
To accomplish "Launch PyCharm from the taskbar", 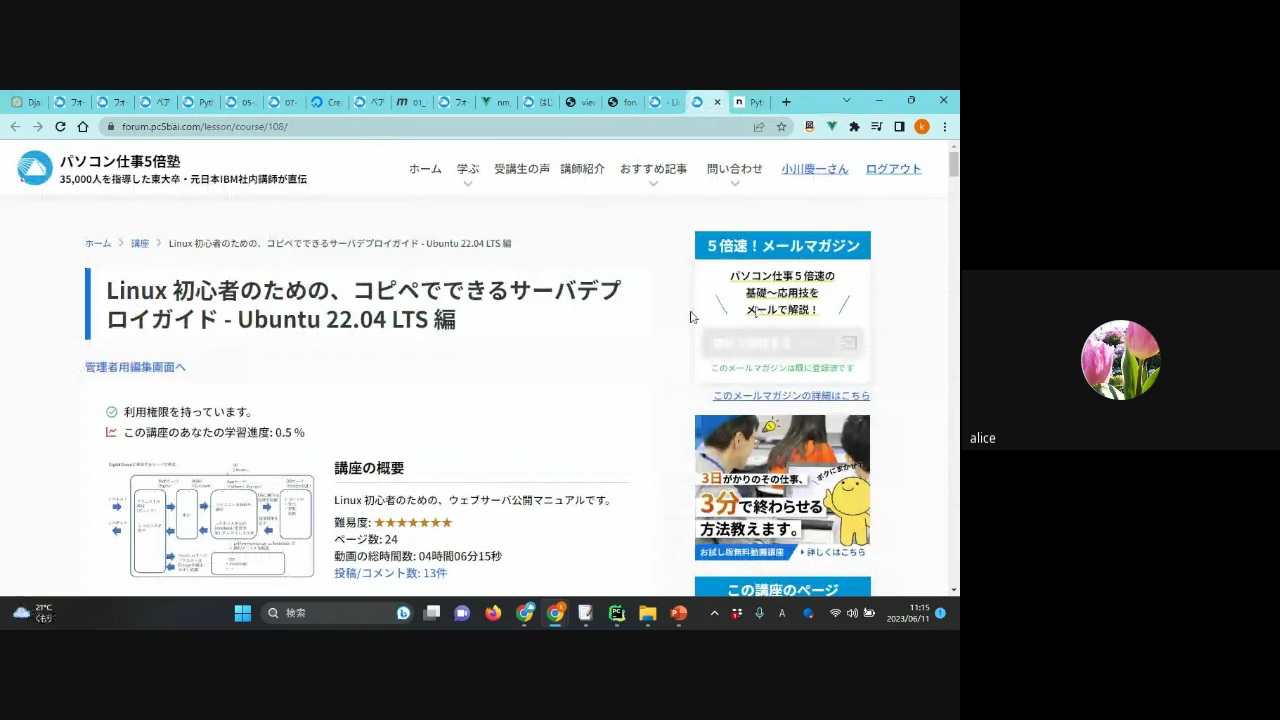I will pyautogui.click(x=617, y=613).
